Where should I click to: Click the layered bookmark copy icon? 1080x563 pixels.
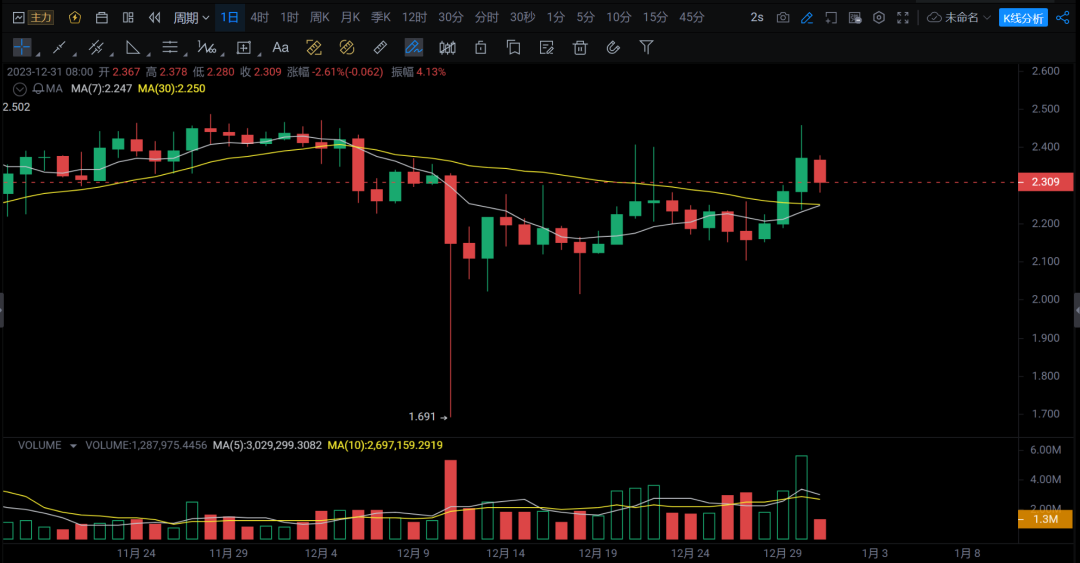point(513,47)
